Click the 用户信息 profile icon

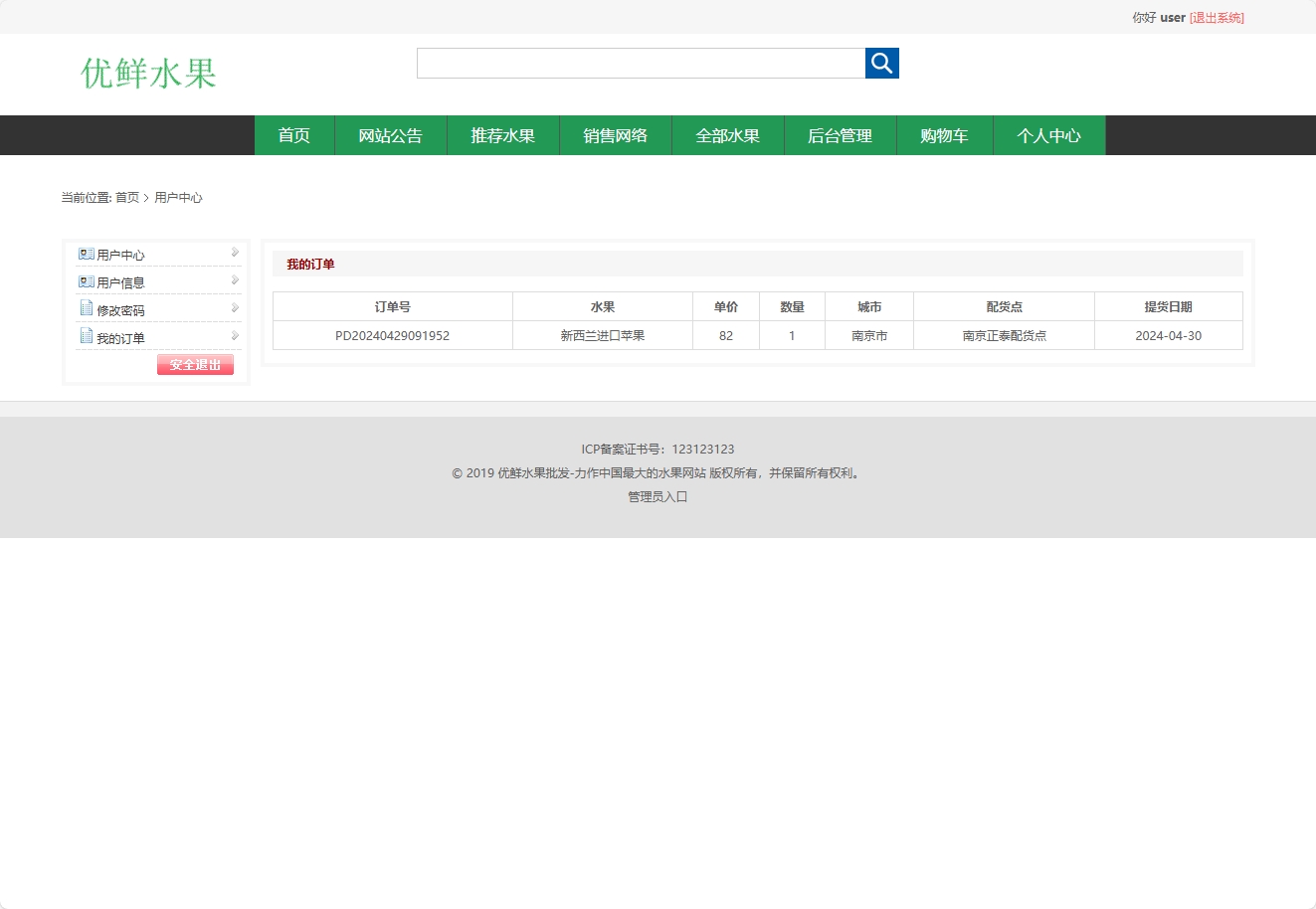[x=86, y=281]
